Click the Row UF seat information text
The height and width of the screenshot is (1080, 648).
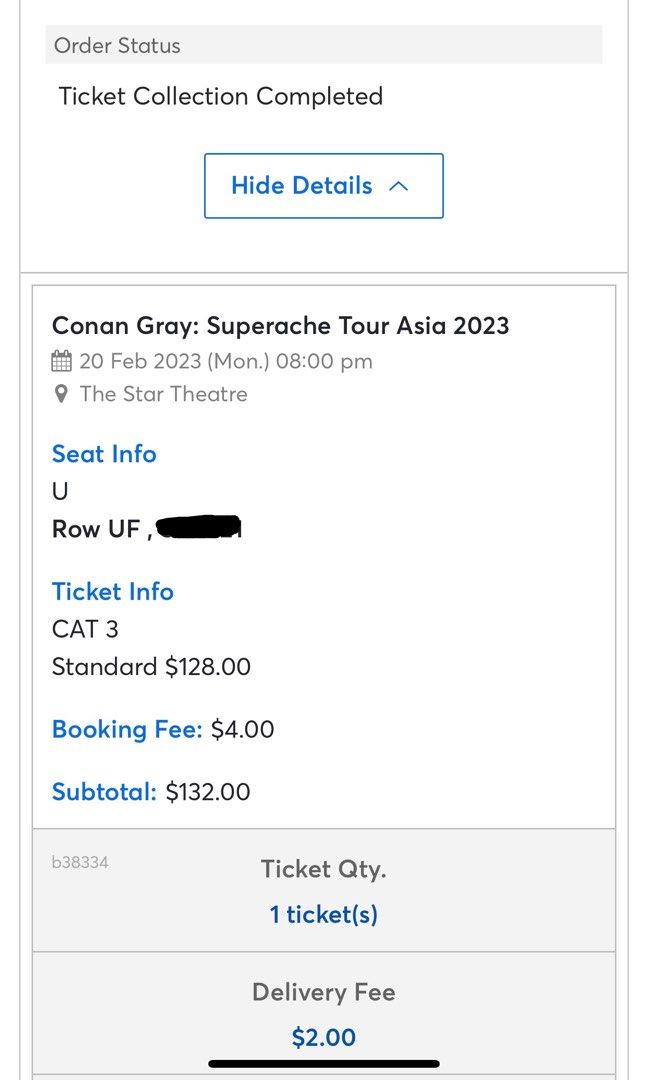[x=95, y=528]
